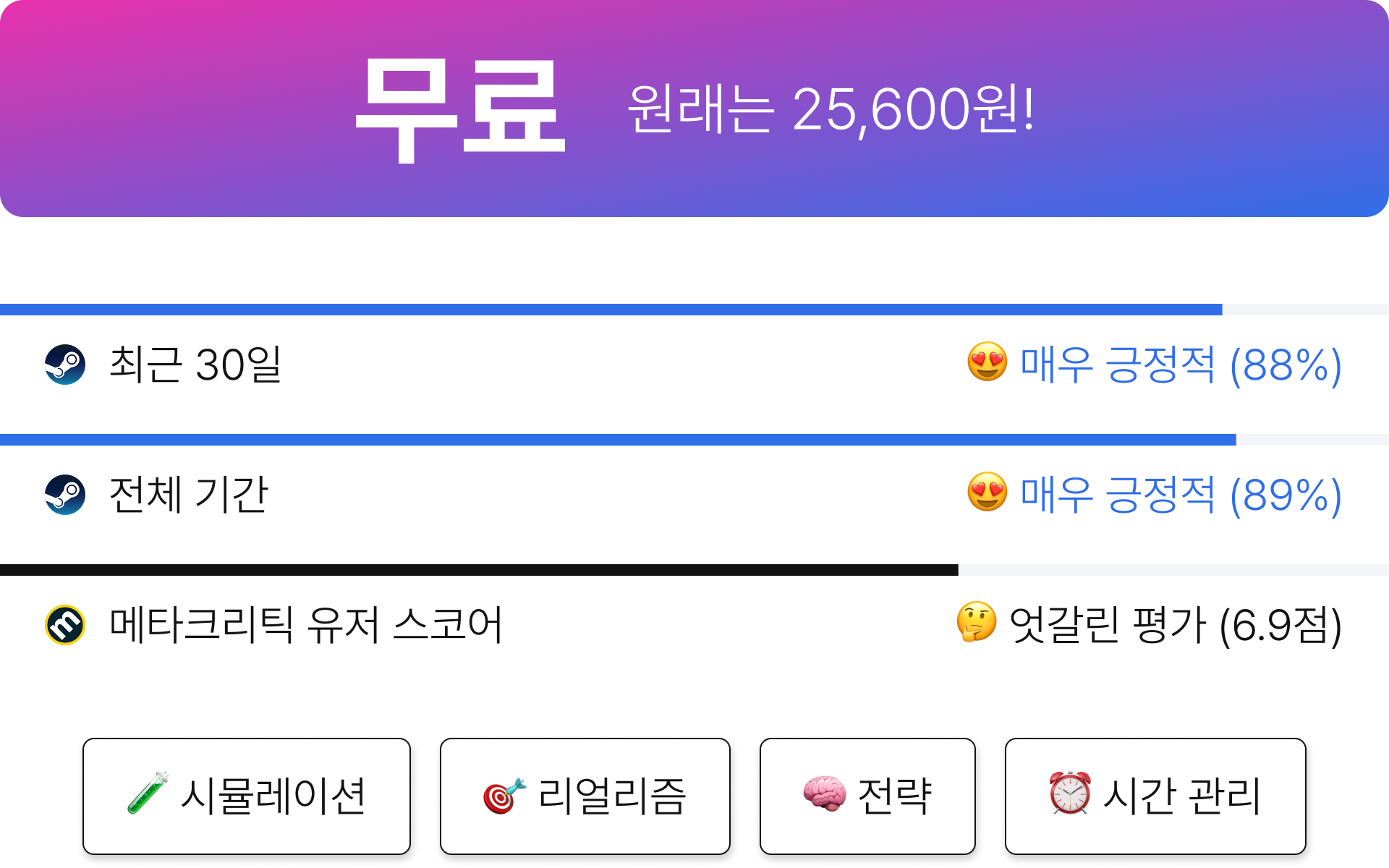The height and width of the screenshot is (868, 1389).
Task: Click the 최근 30일 blue progress bar
Action: pyautogui.click(x=611, y=310)
